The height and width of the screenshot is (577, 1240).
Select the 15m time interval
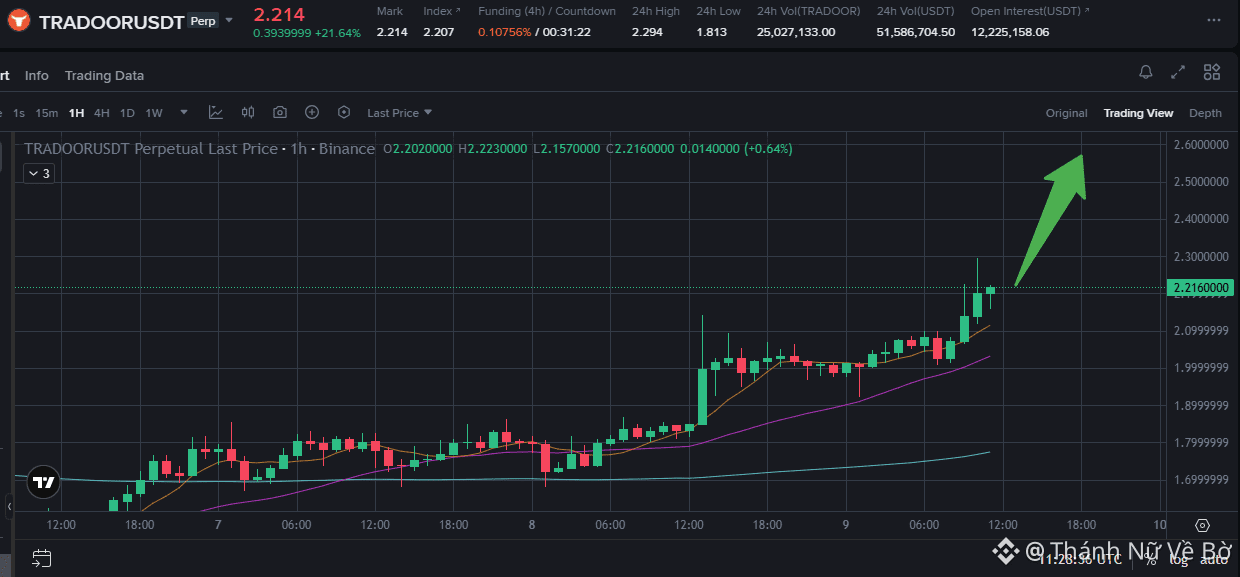(x=47, y=113)
